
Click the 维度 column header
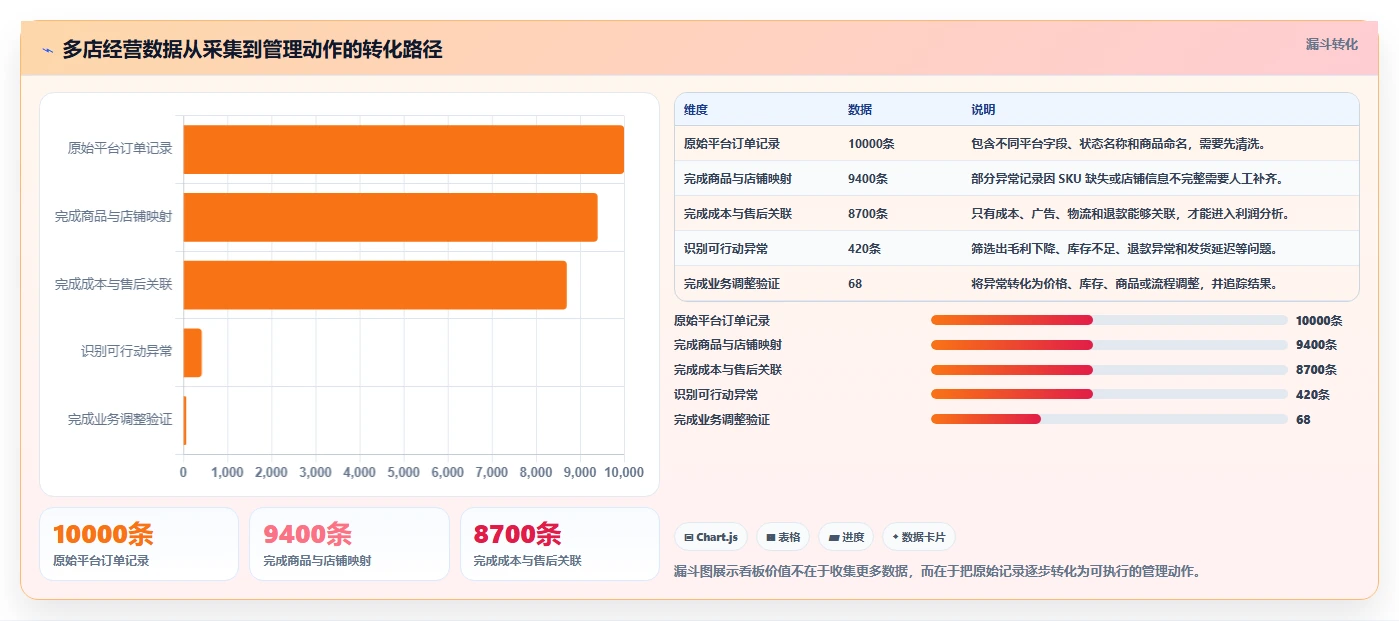(x=696, y=110)
